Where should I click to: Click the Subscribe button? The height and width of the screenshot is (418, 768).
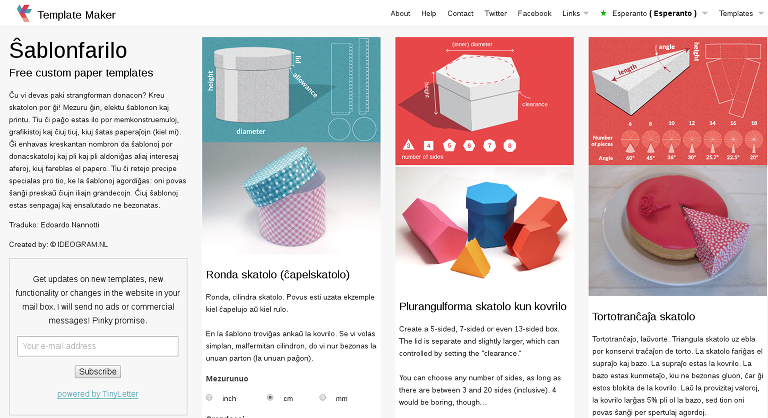98,371
